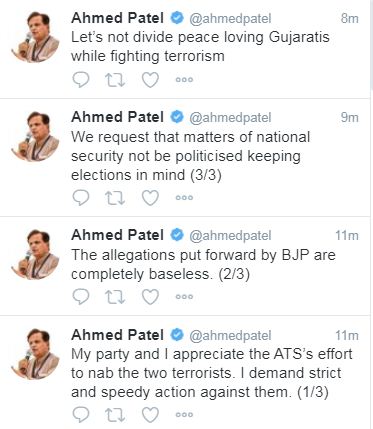Click the profile photo on the (1/3) tweet
Image resolution: width=373 pixels, height=429 pixels.
coord(36,354)
